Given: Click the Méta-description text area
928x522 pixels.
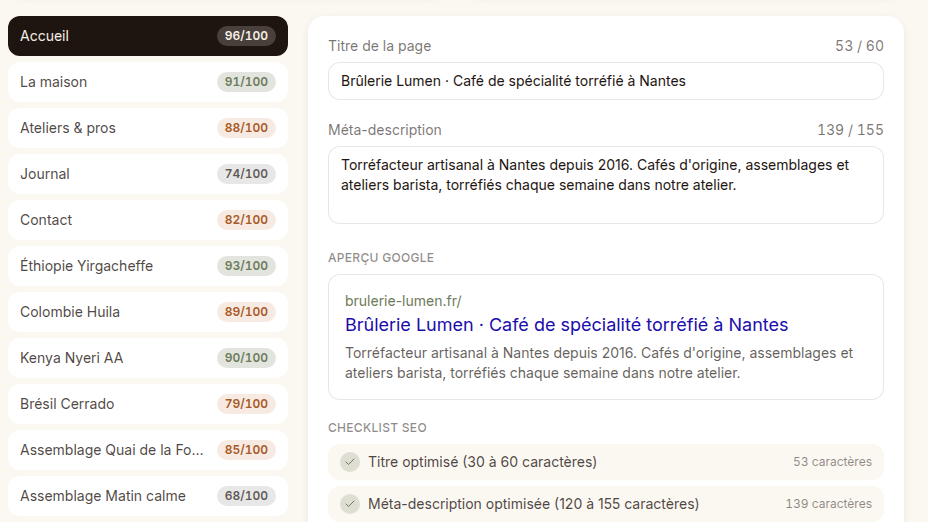Looking at the screenshot, I should pos(605,185).
